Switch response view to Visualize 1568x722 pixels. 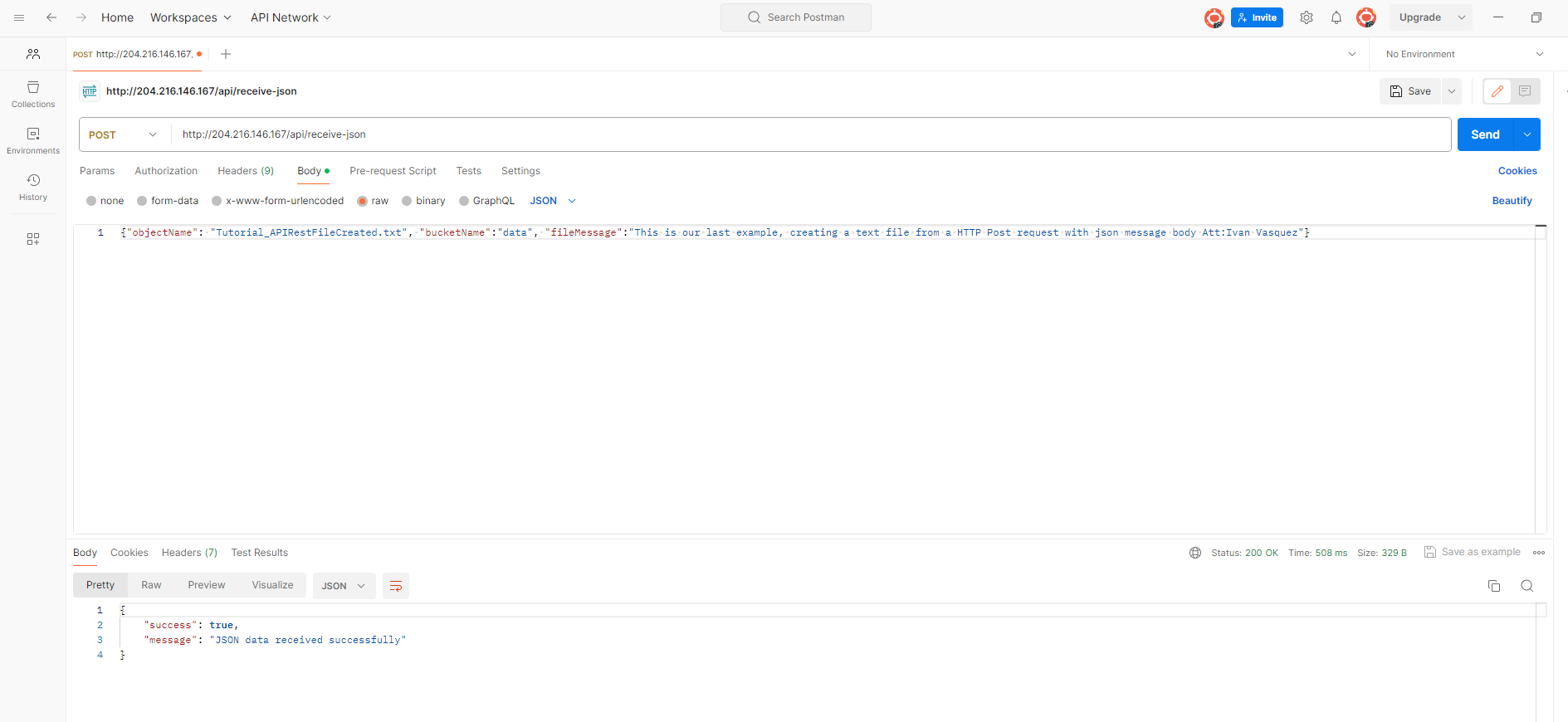(273, 585)
